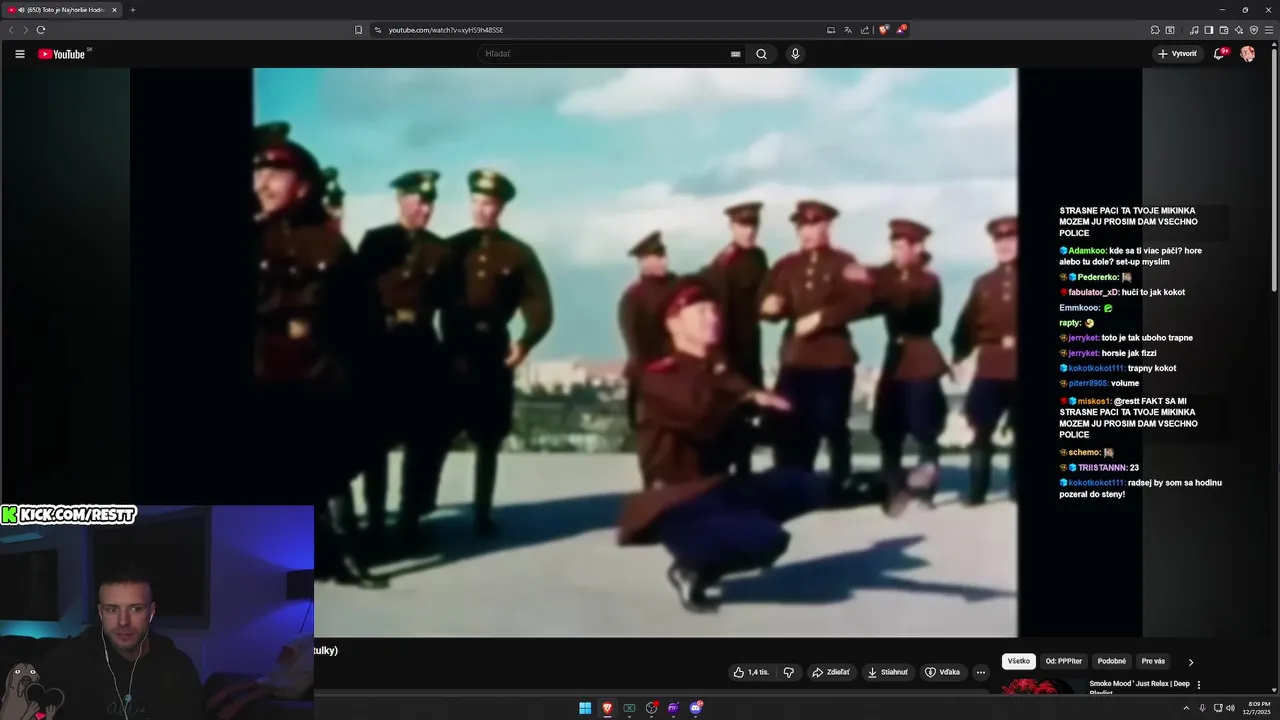Click the Smoke Mood Just Relax title
1280x720 pixels.
[x=1139, y=687]
